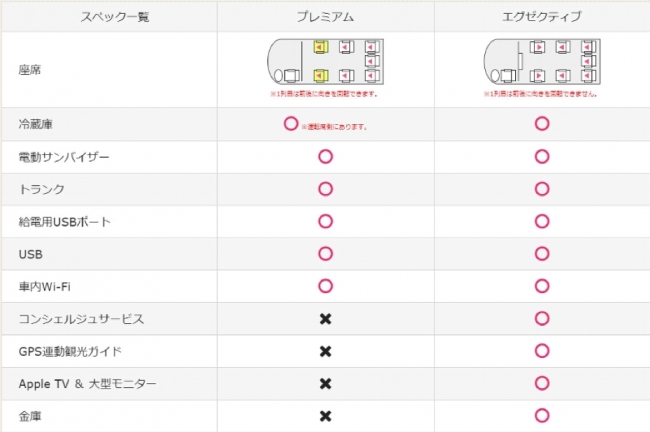The height and width of the screenshot is (432, 650).
Task: Click the 座席 row label
Action: tap(30, 70)
